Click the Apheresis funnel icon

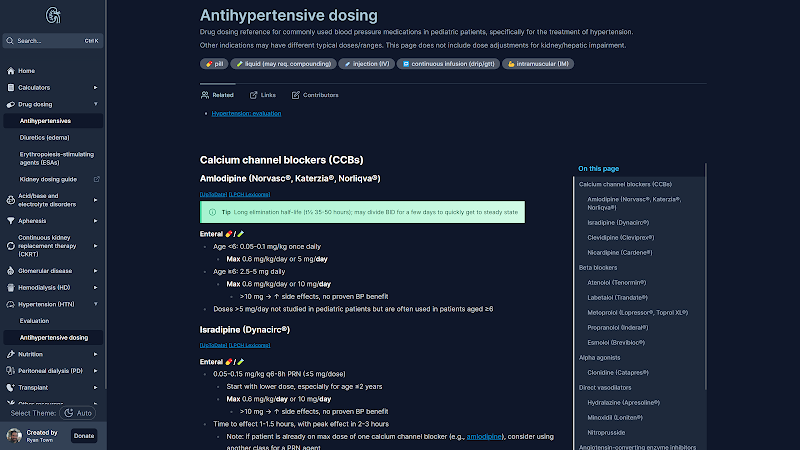11,221
